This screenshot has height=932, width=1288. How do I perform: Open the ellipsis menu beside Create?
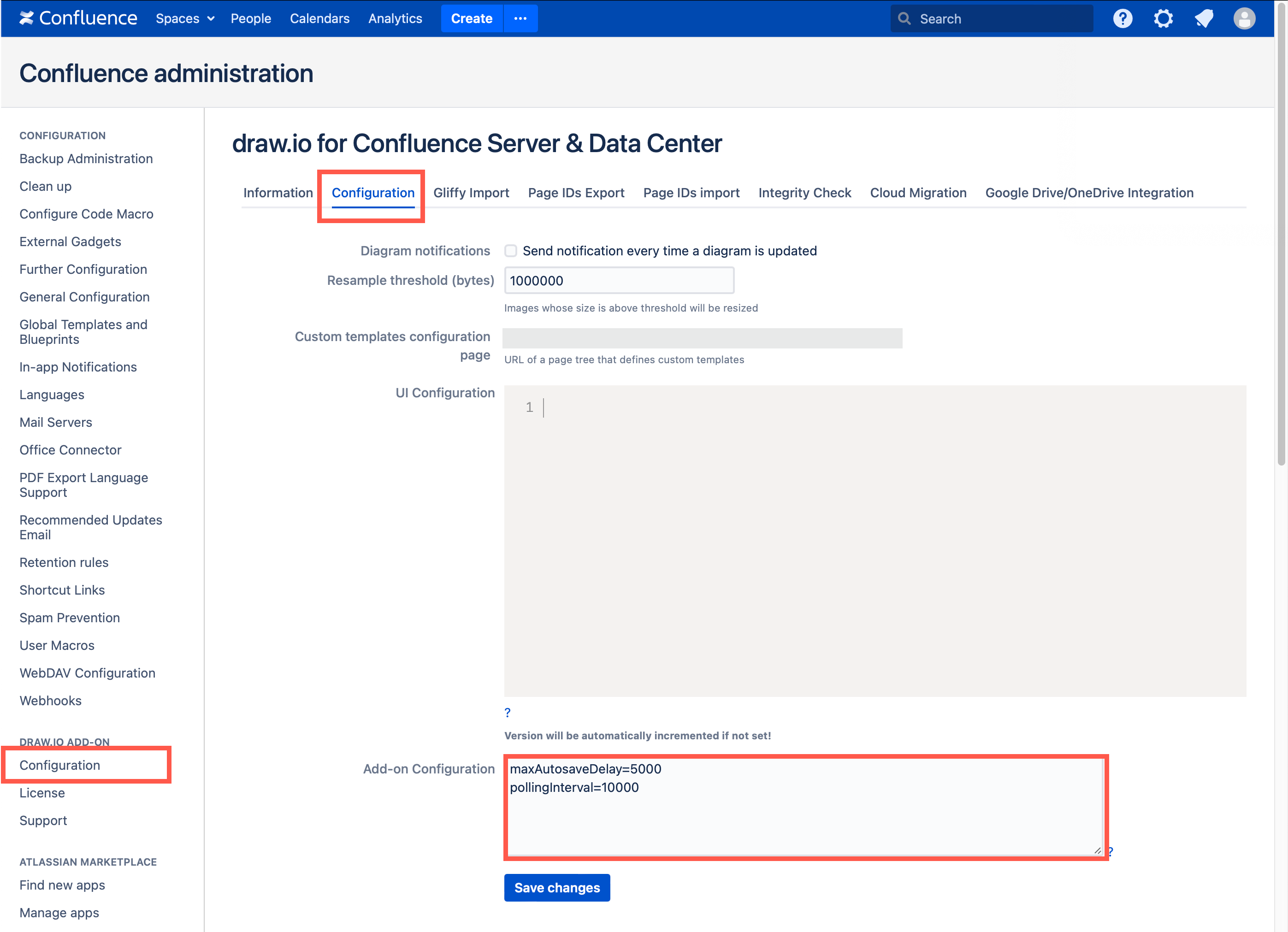(x=520, y=18)
